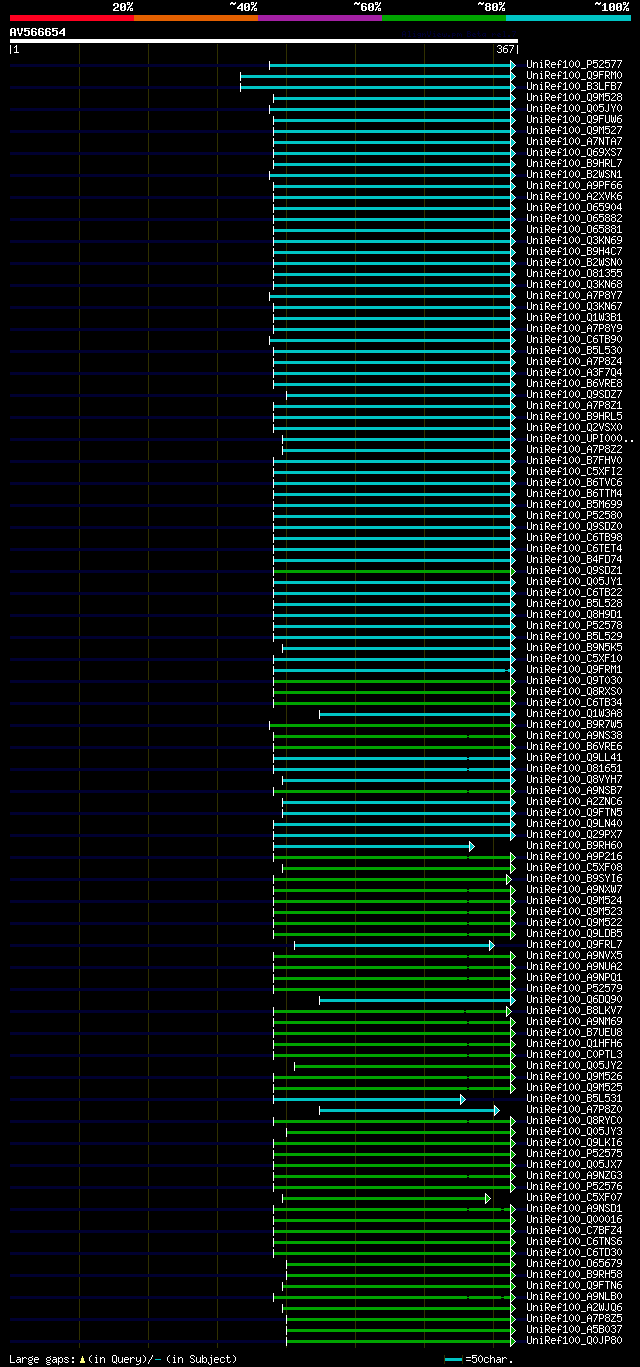Viewport: 640px width, 1367px height.
Task: Open hit UniRef100_B3LFB7
Action: pyautogui.click(x=574, y=86)
